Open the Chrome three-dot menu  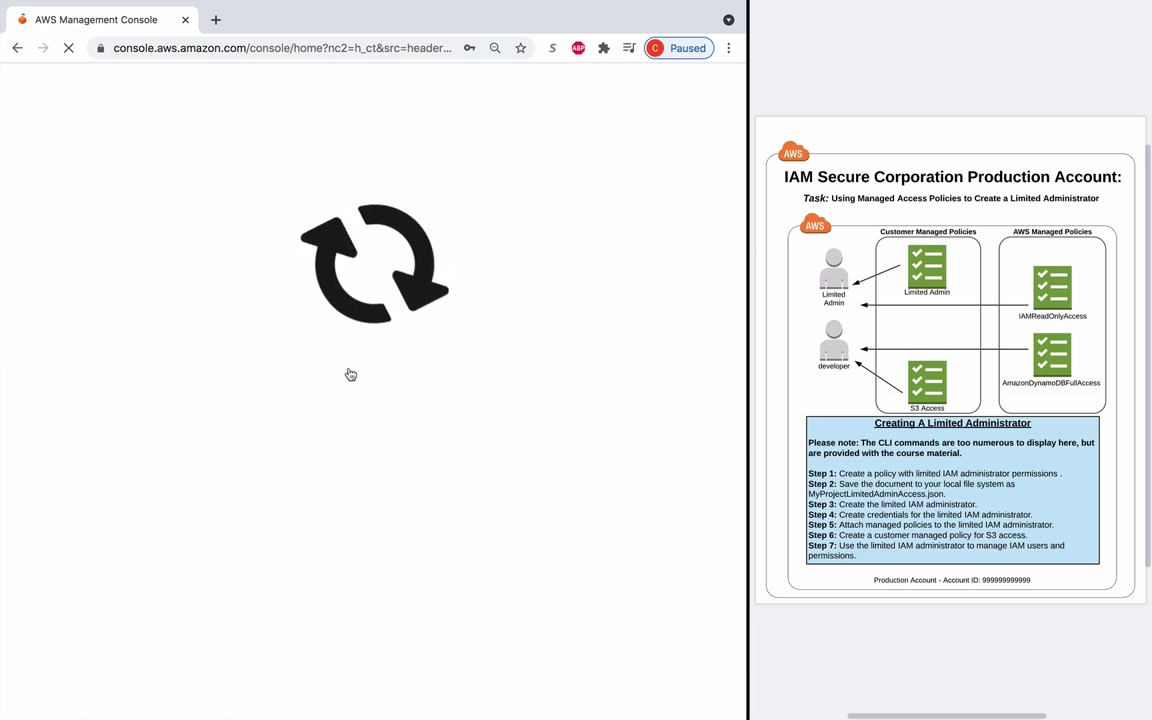click(728, 48)
